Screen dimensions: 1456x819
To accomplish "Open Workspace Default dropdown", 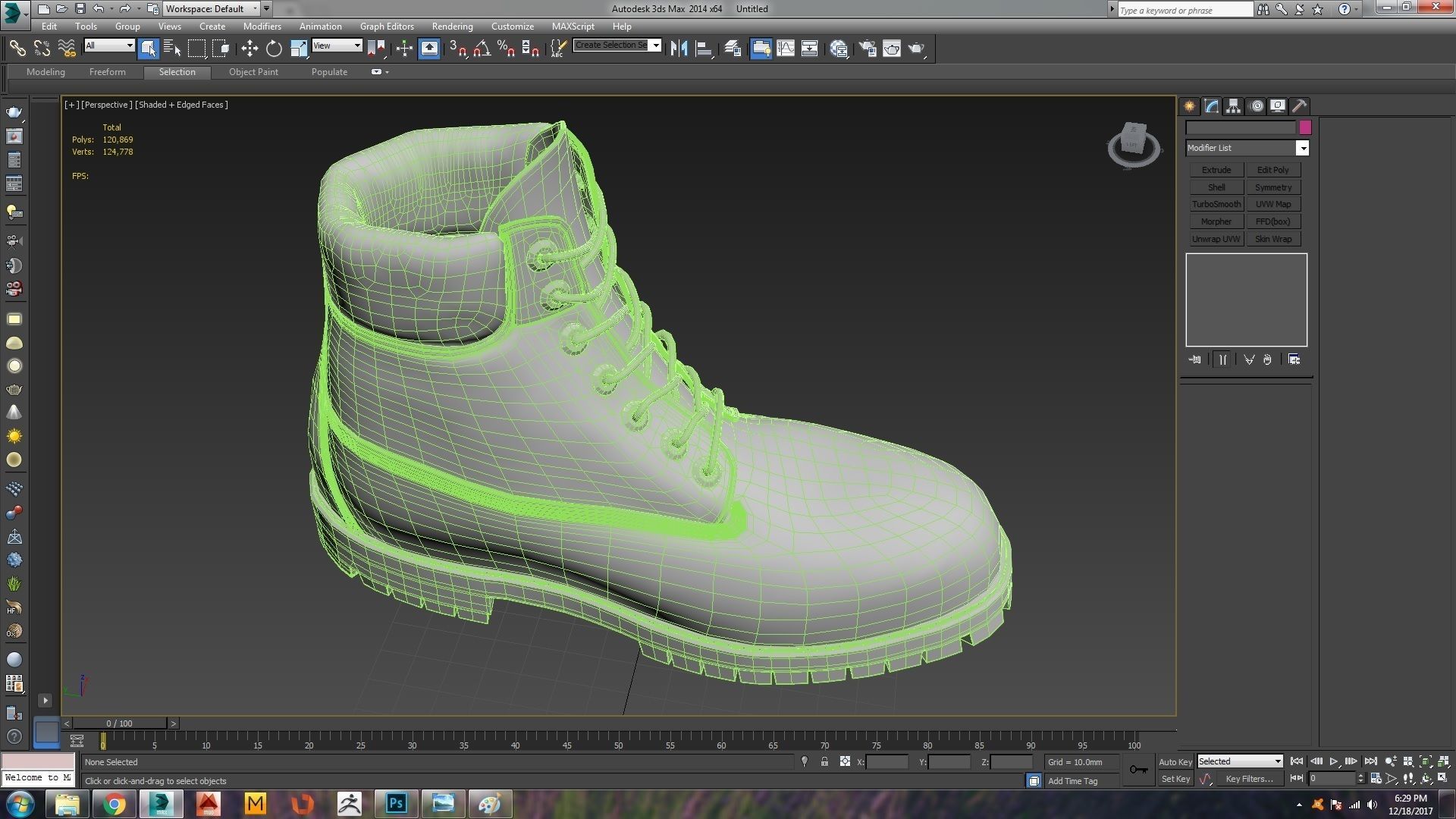I will (x=212, y=9).
